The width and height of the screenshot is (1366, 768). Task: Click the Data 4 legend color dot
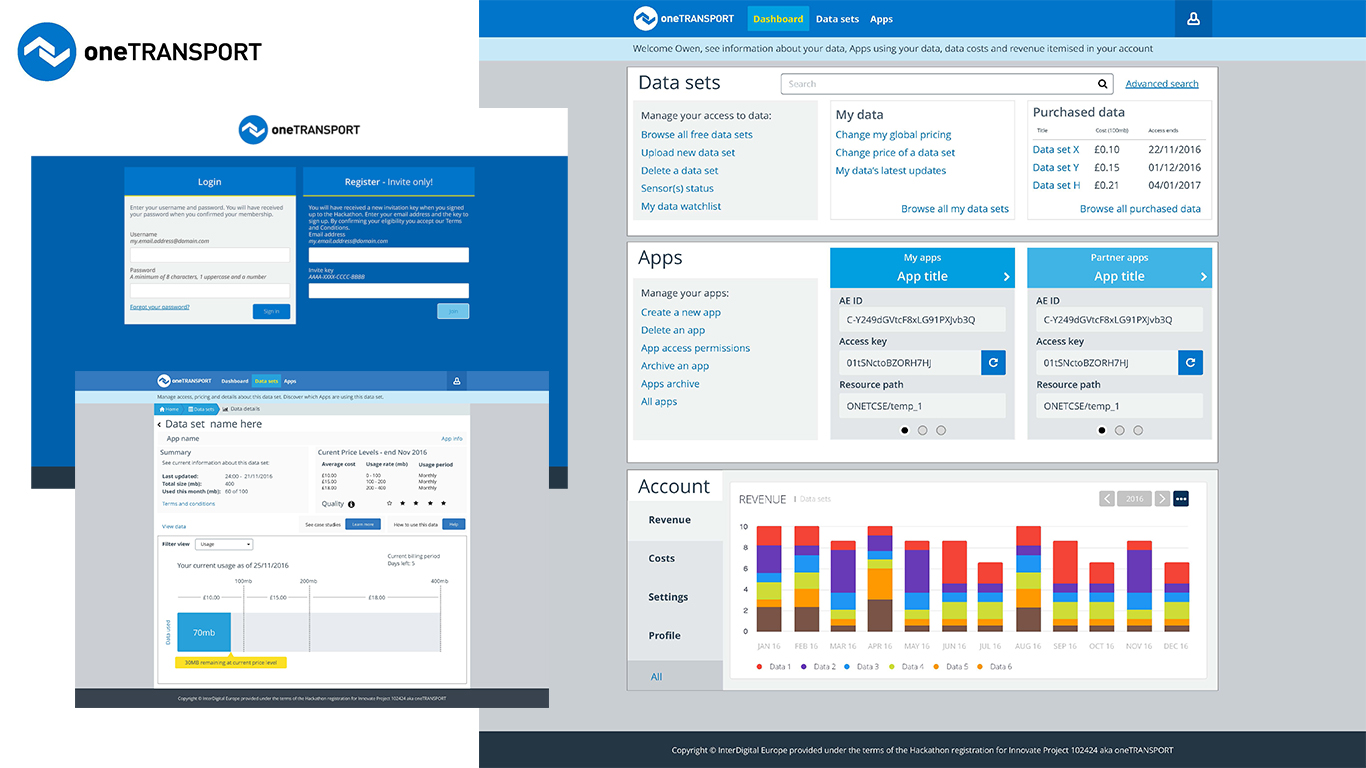click(x=892, y=666)
